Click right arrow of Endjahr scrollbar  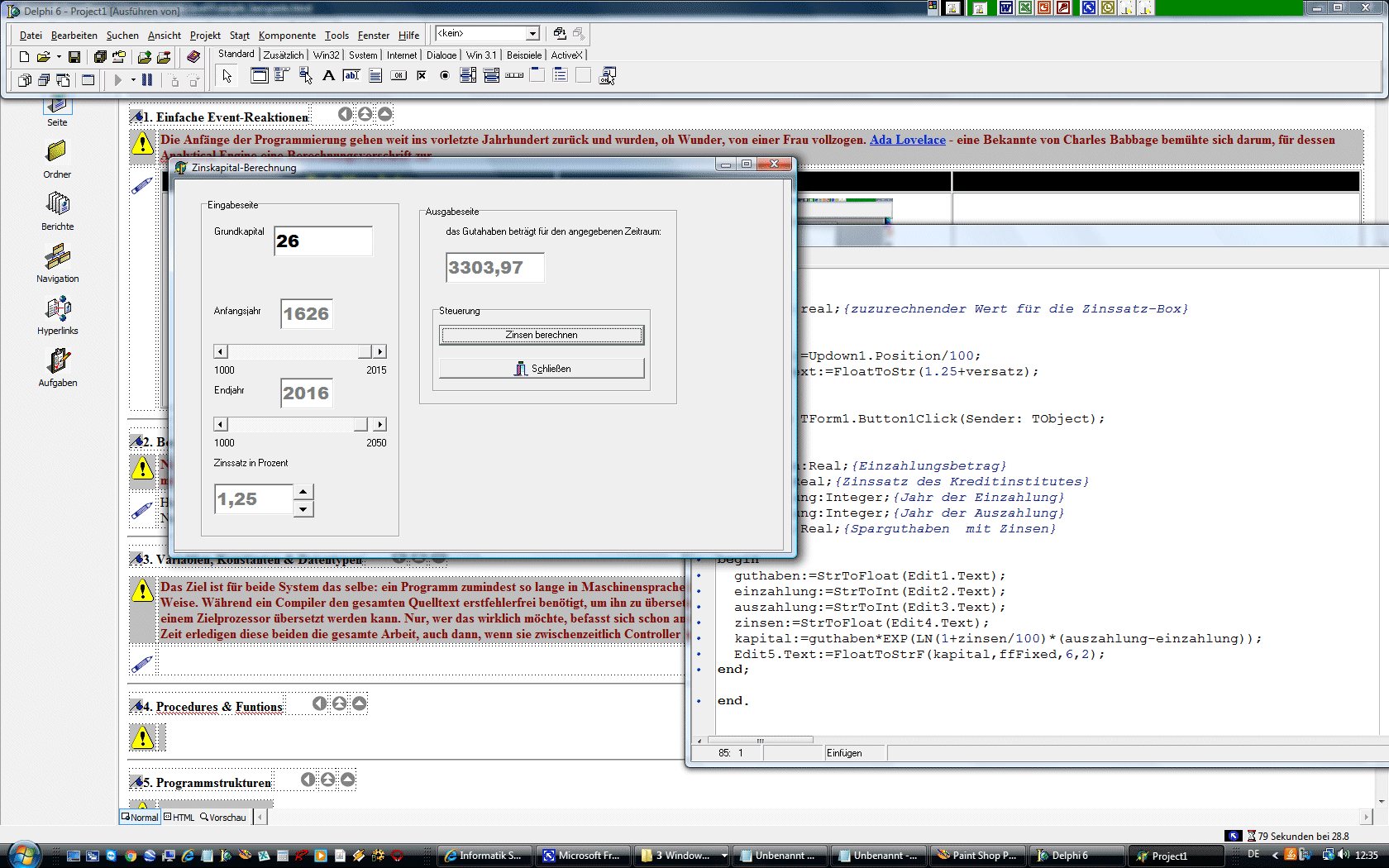pos(379,424)
